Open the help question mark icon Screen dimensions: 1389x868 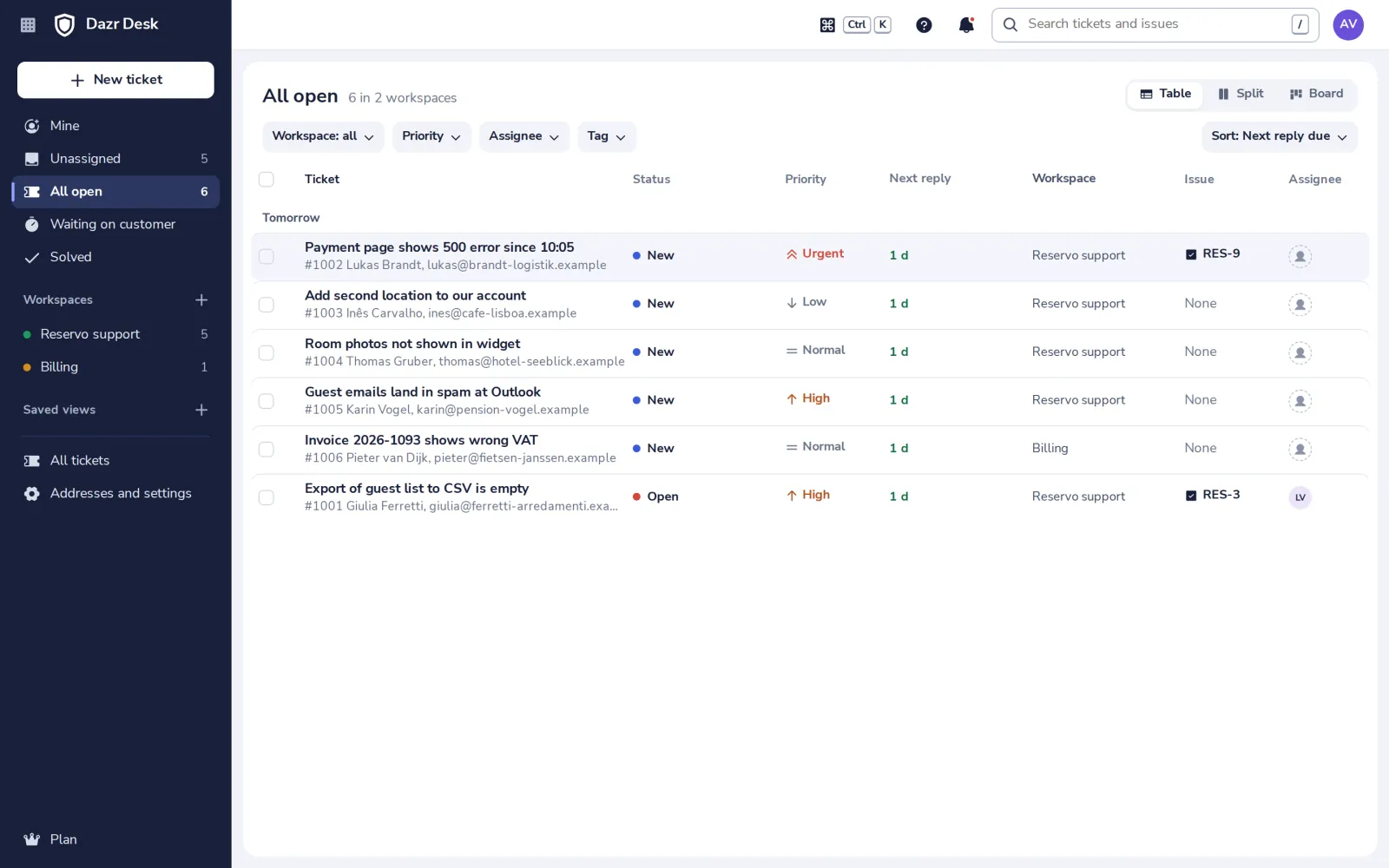pyautogui.click(x=924, y=25)
